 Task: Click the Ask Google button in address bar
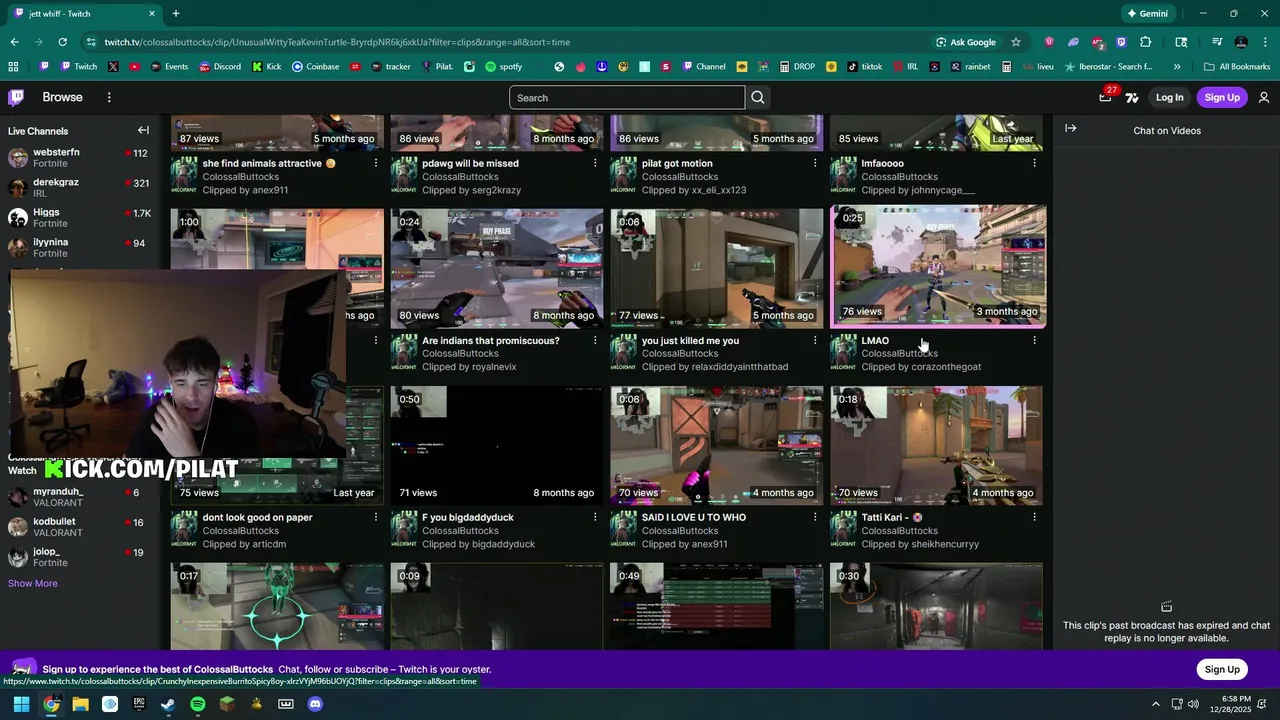pos(966,42)
